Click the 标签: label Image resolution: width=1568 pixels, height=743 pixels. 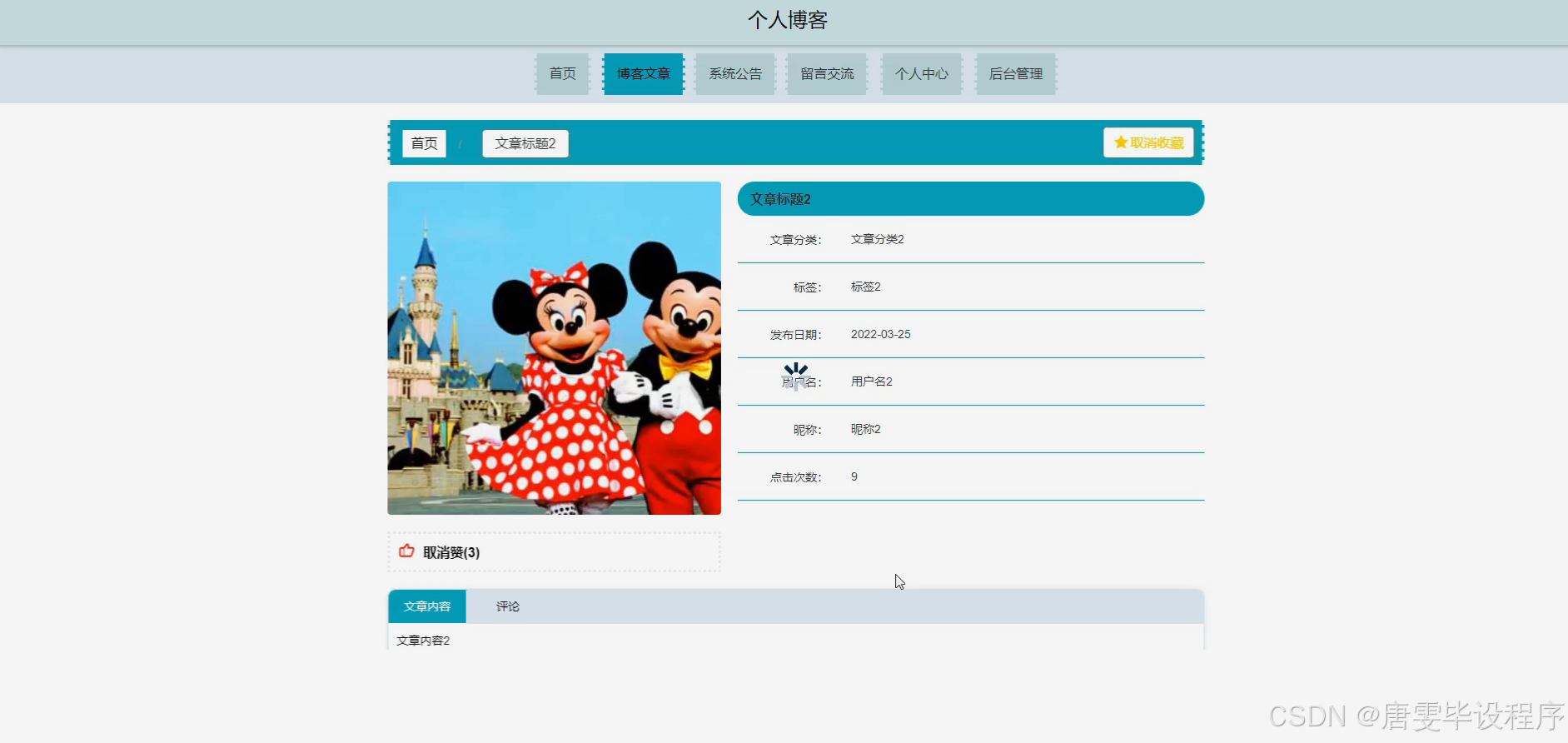pos(807,287)
